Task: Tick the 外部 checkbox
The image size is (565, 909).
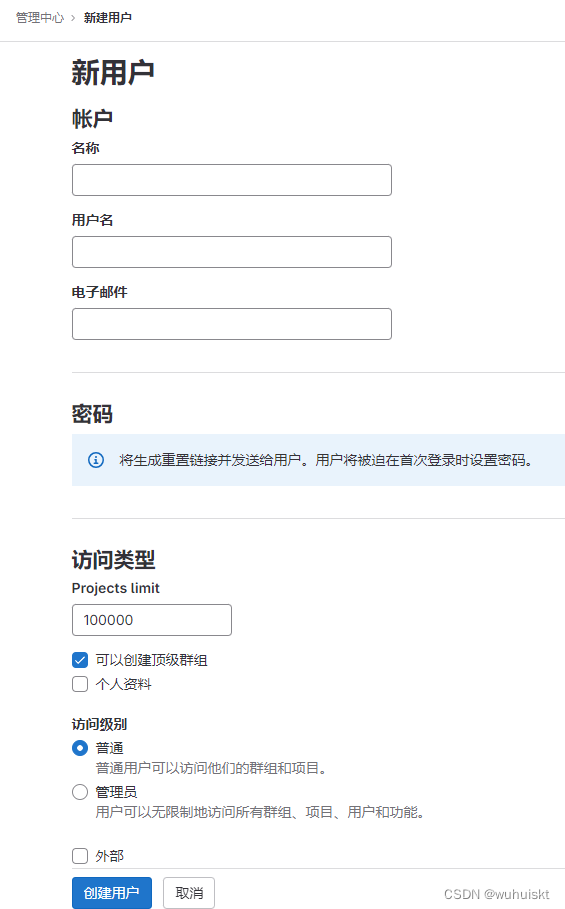Action: pyautogui.click(x=80, y=856)
